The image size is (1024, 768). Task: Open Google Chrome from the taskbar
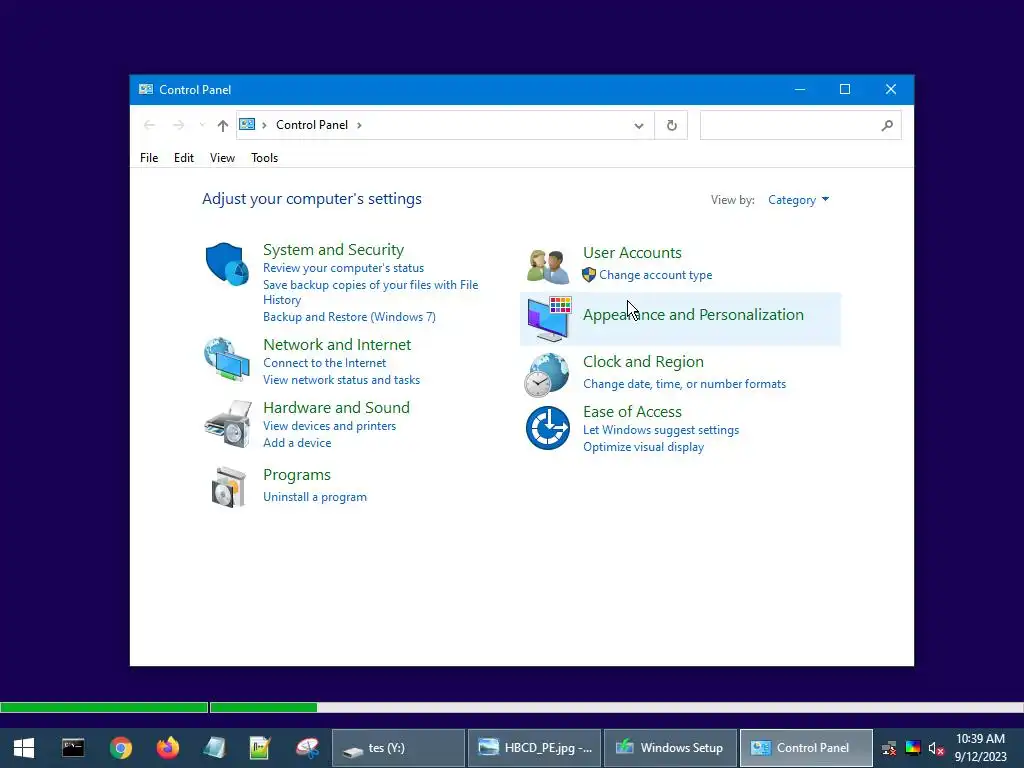pos(121,748)
